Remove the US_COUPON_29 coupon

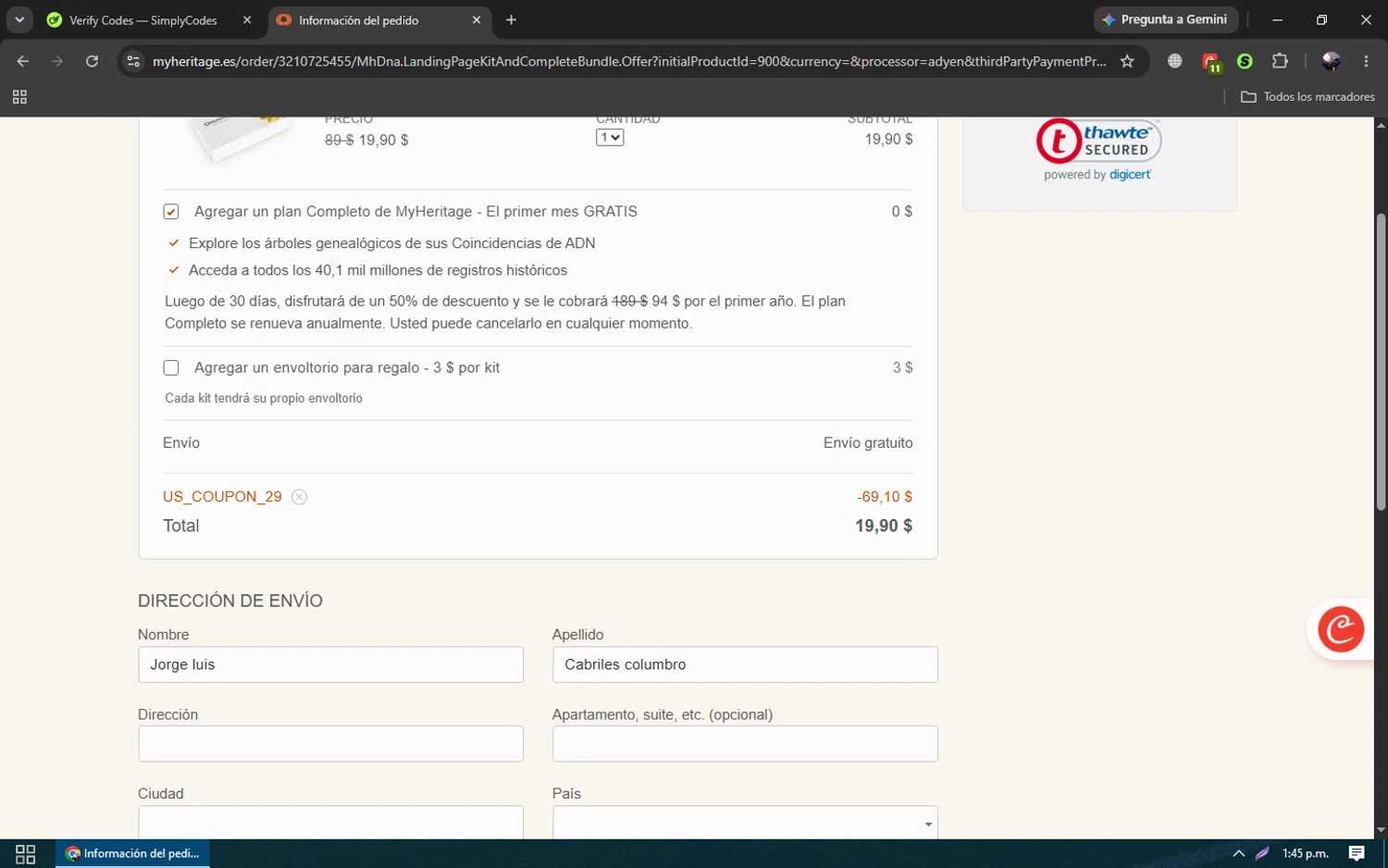tap(299, 497)
